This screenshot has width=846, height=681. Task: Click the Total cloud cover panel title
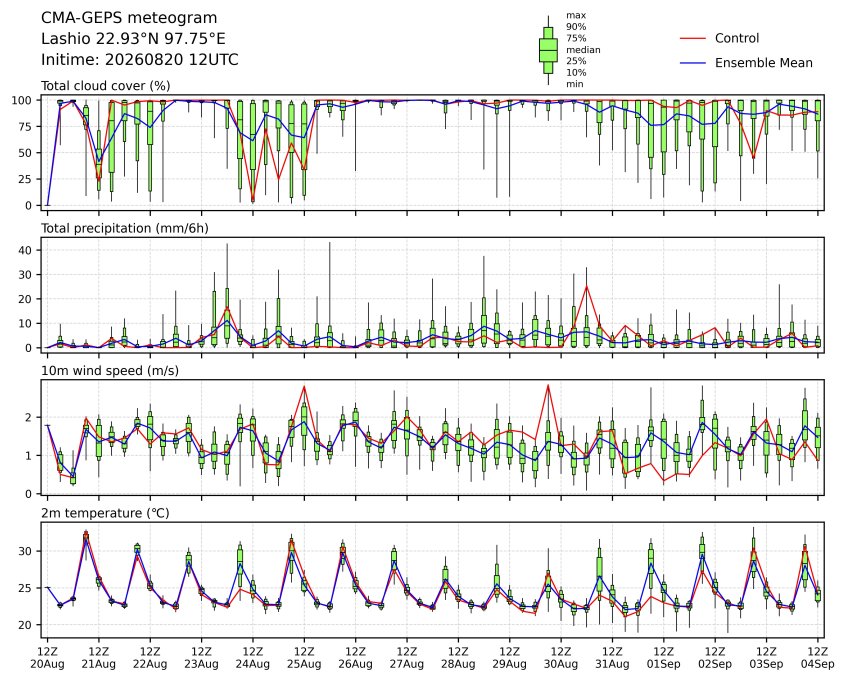(x=106, y=86)
